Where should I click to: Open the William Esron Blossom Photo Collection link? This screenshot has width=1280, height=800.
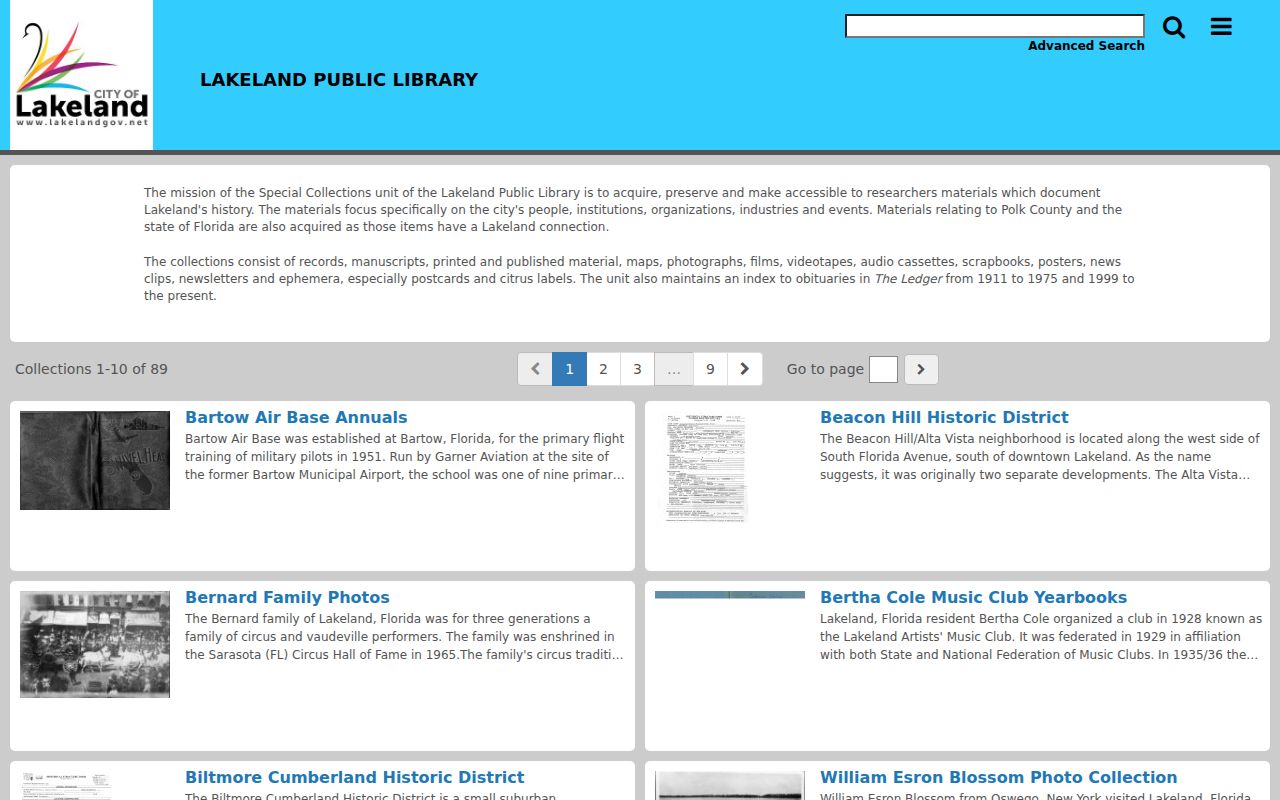[x=998, y=777]
